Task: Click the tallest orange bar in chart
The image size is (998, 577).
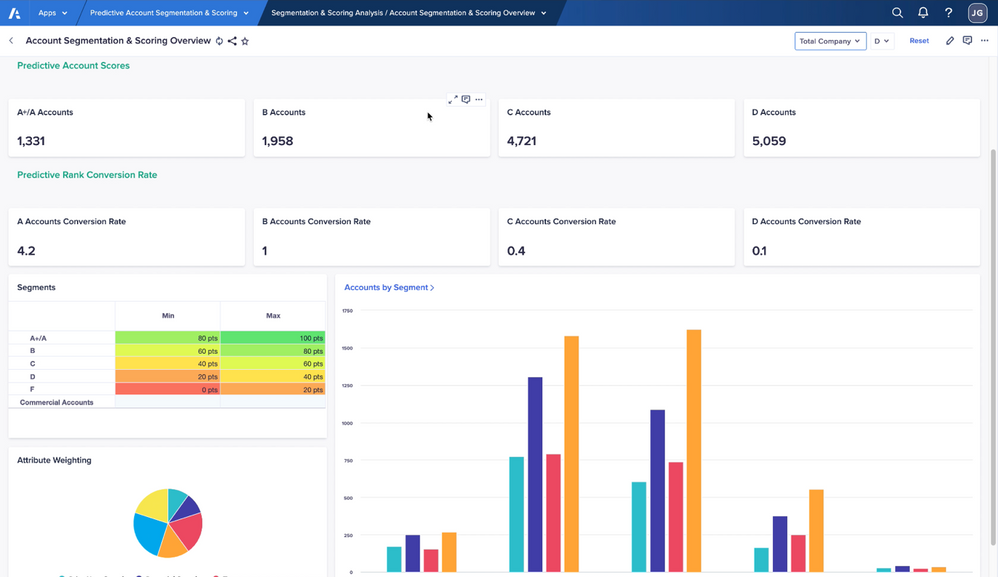Action: (694, 450)
